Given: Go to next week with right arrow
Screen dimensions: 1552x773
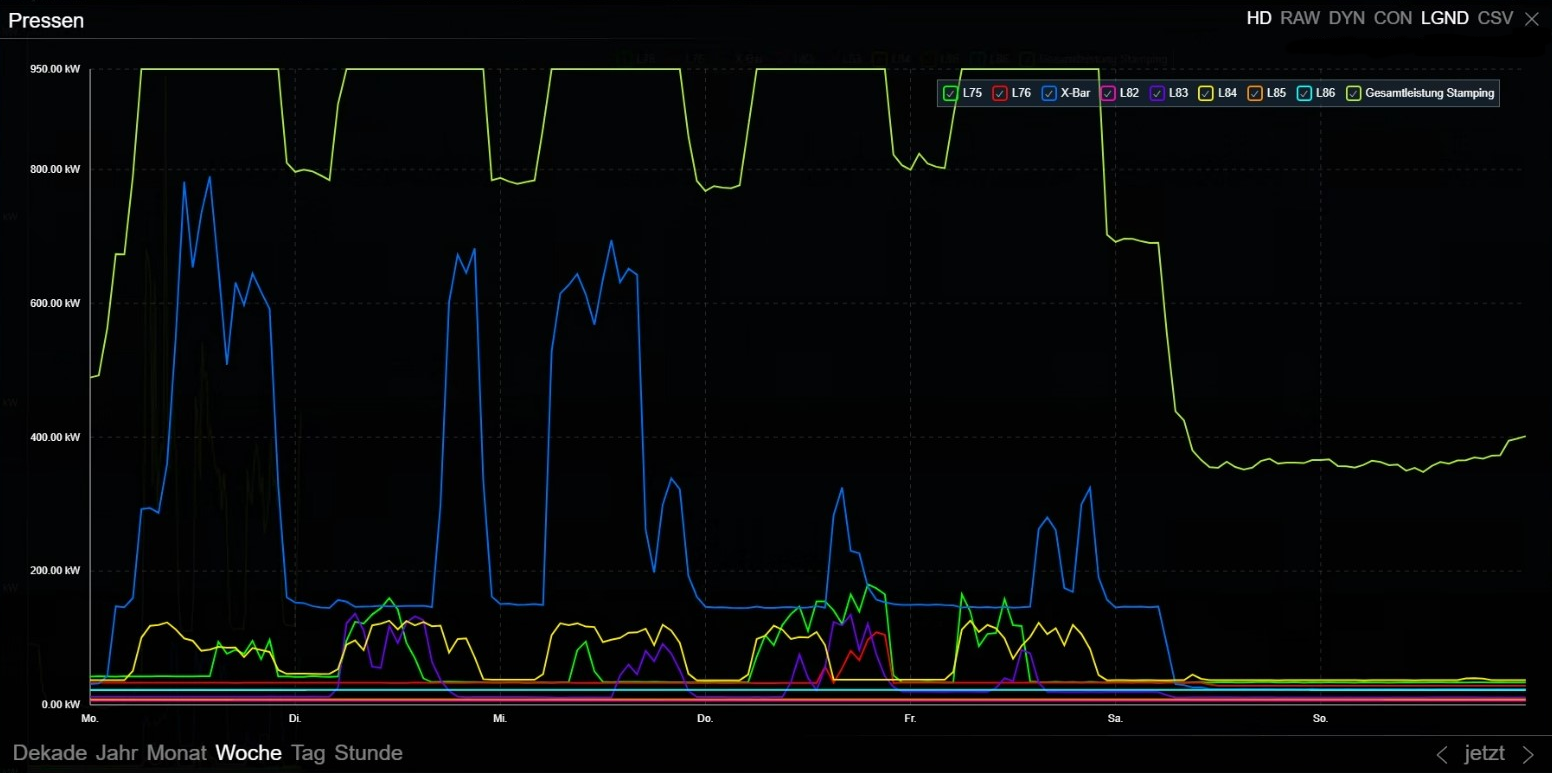Looking at the screenshot, I should (1528, 754).
